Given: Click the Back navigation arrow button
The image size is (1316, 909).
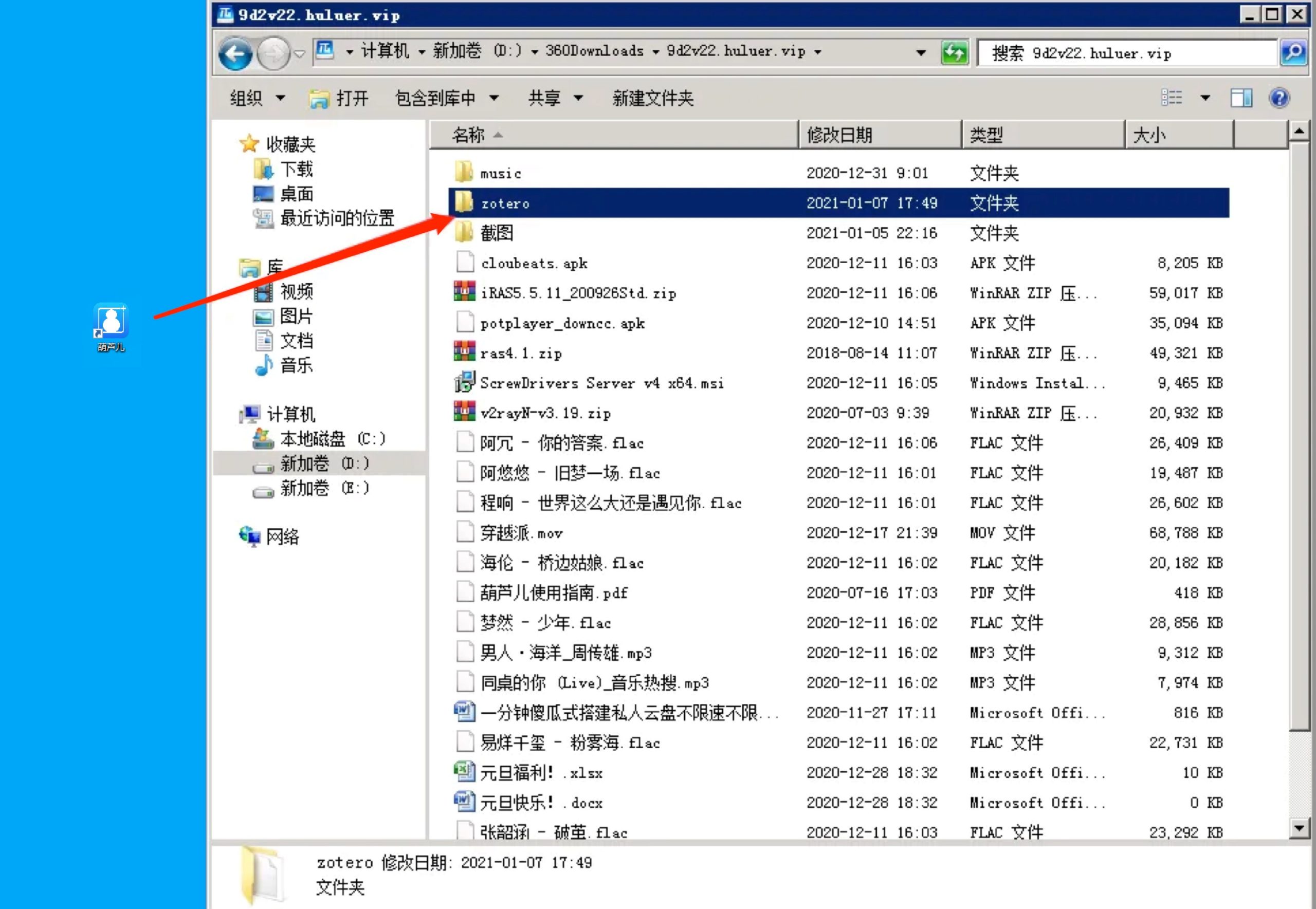Looking at the screenshot, I should click(235, 53).
